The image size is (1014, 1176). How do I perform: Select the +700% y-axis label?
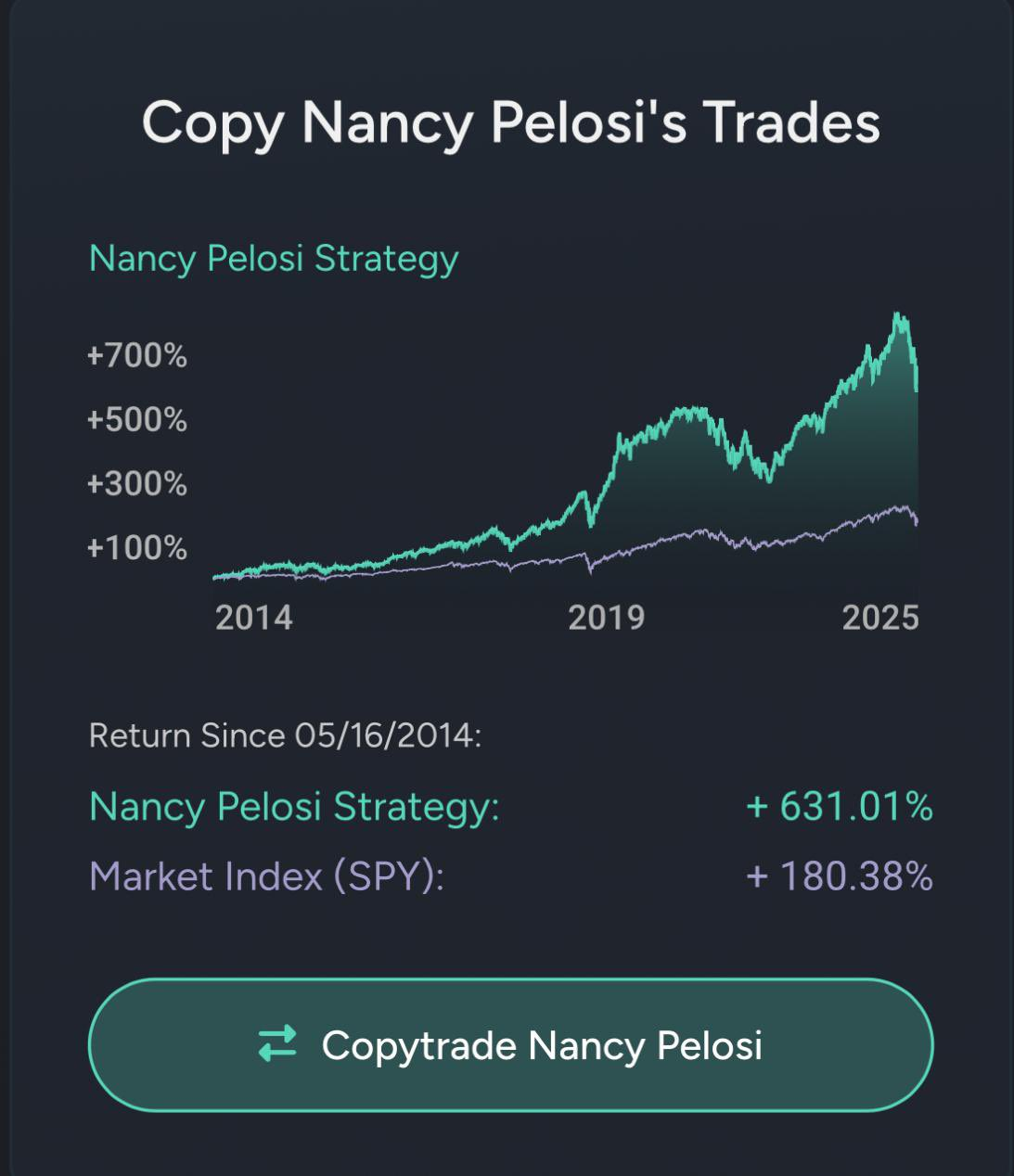[x=137, y=355]
